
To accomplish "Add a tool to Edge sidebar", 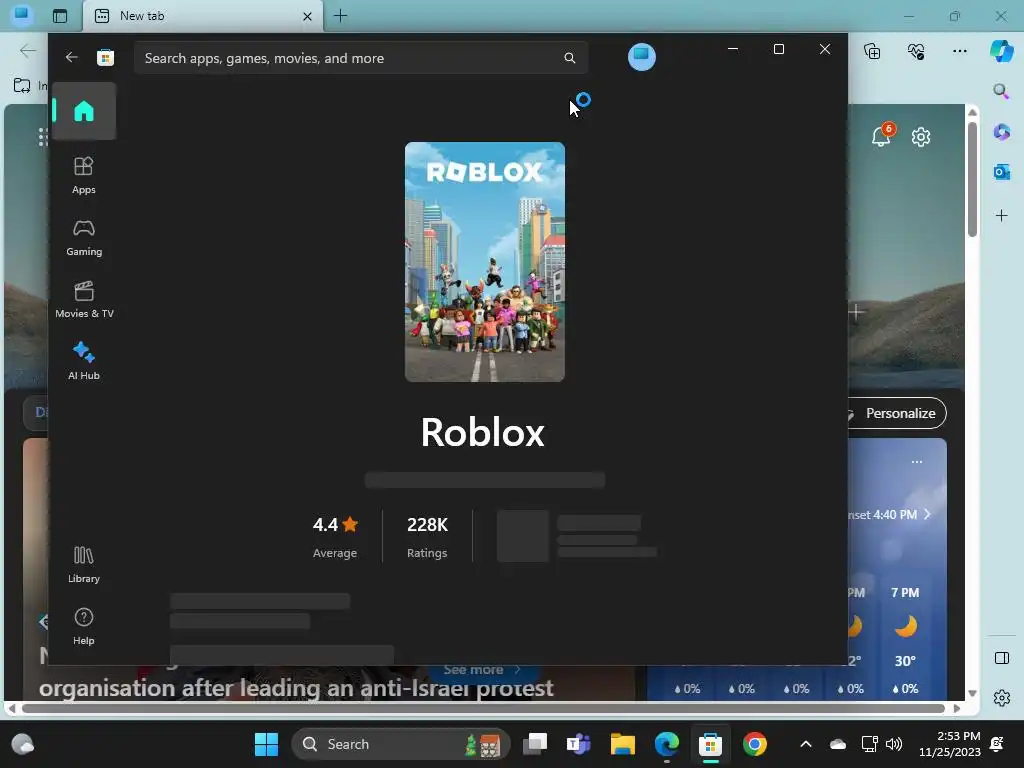I will pos(1001,216).
